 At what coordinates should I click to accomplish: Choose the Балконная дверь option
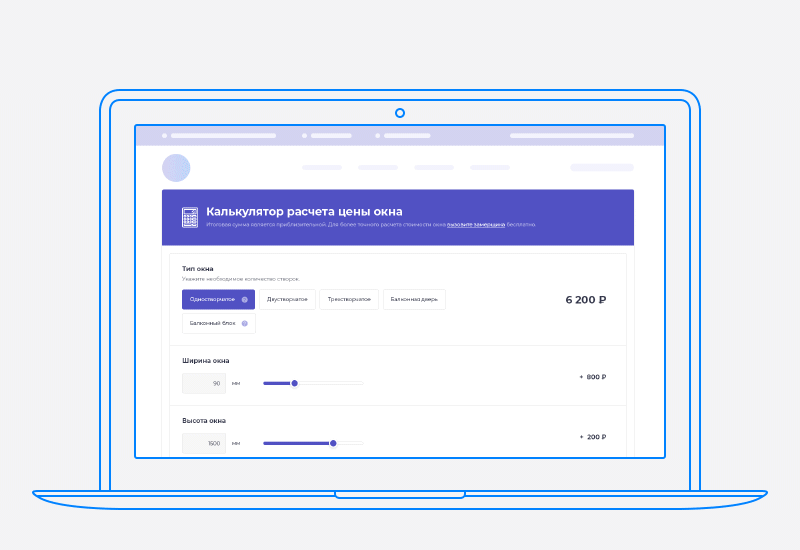click(414, 299)
